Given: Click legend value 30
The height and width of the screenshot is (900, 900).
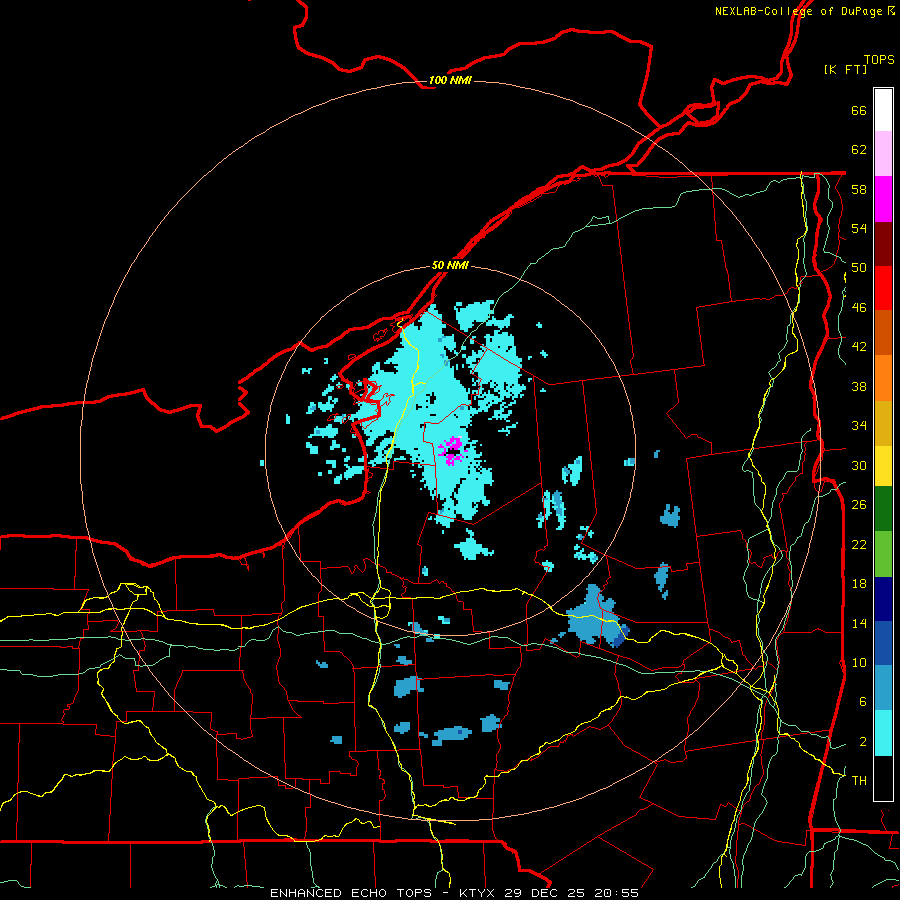Looking at the screenshot, I should click(859, 465).
